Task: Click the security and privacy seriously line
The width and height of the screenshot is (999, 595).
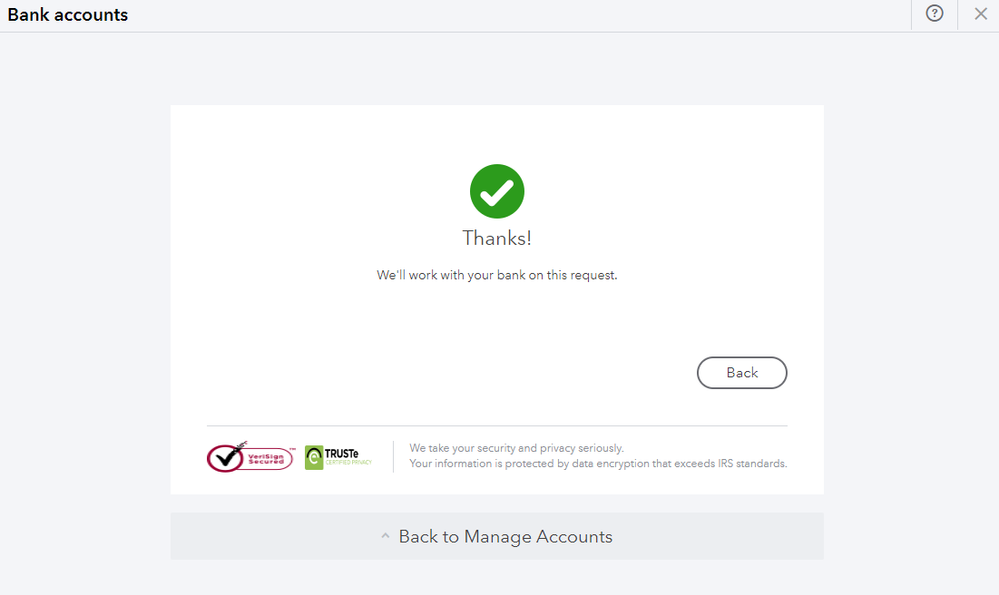Action: [516, 448]
